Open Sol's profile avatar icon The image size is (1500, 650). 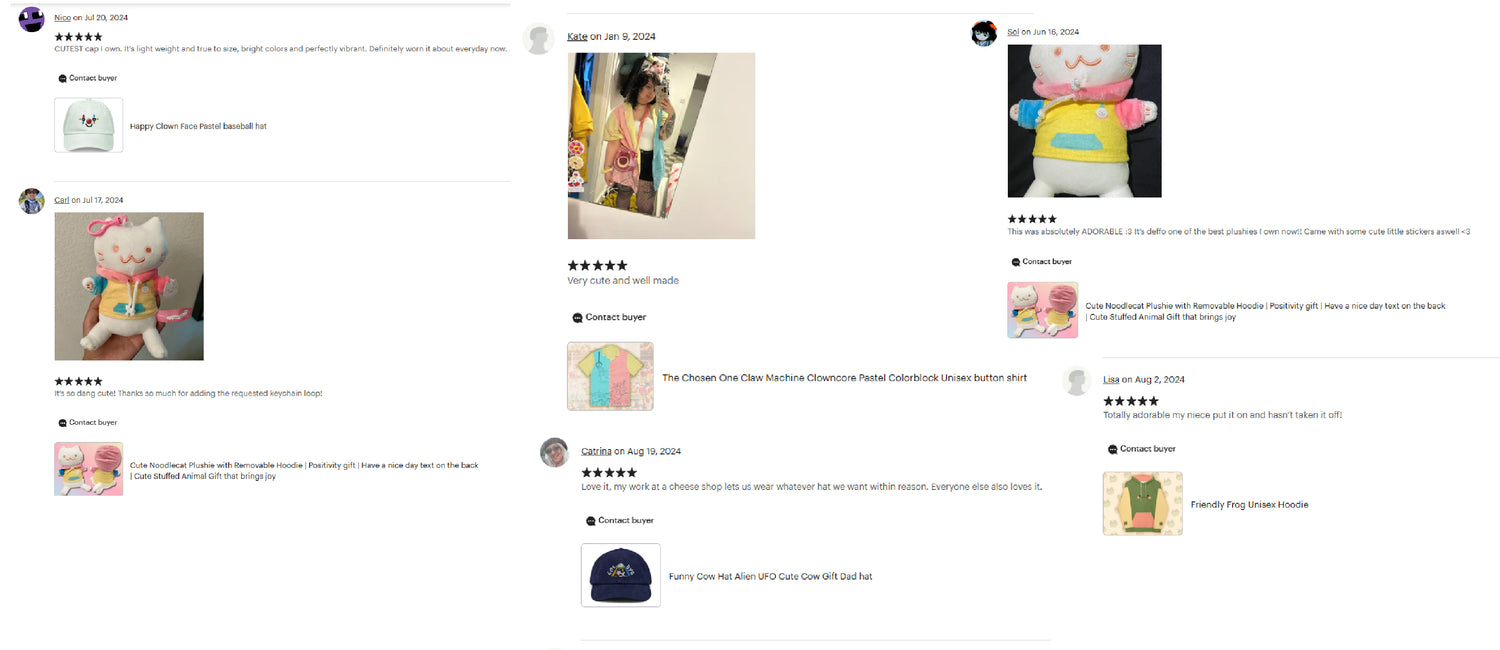pyautogui.click(x=984, y=33)
